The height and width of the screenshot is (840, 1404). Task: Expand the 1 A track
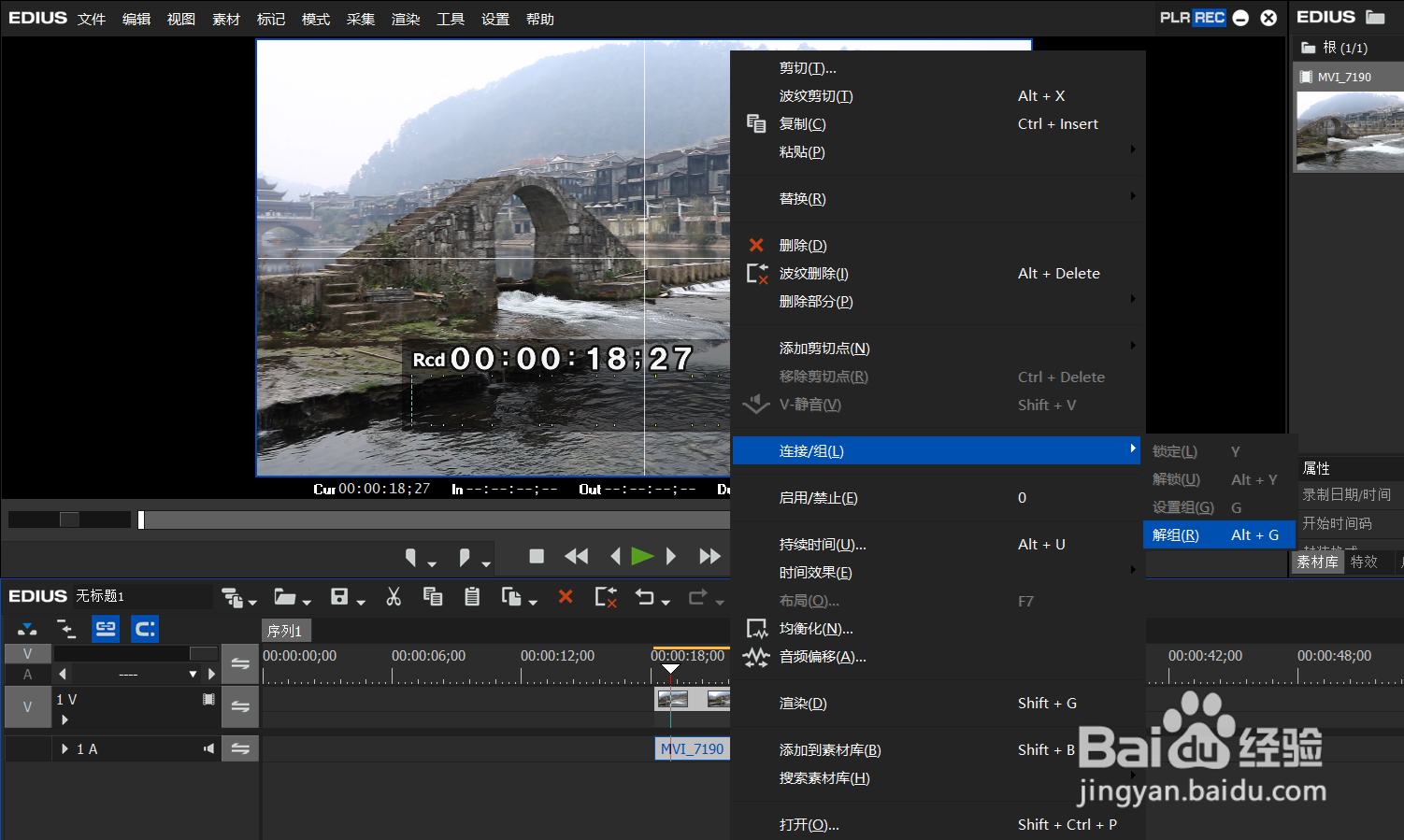click(64, 748)
